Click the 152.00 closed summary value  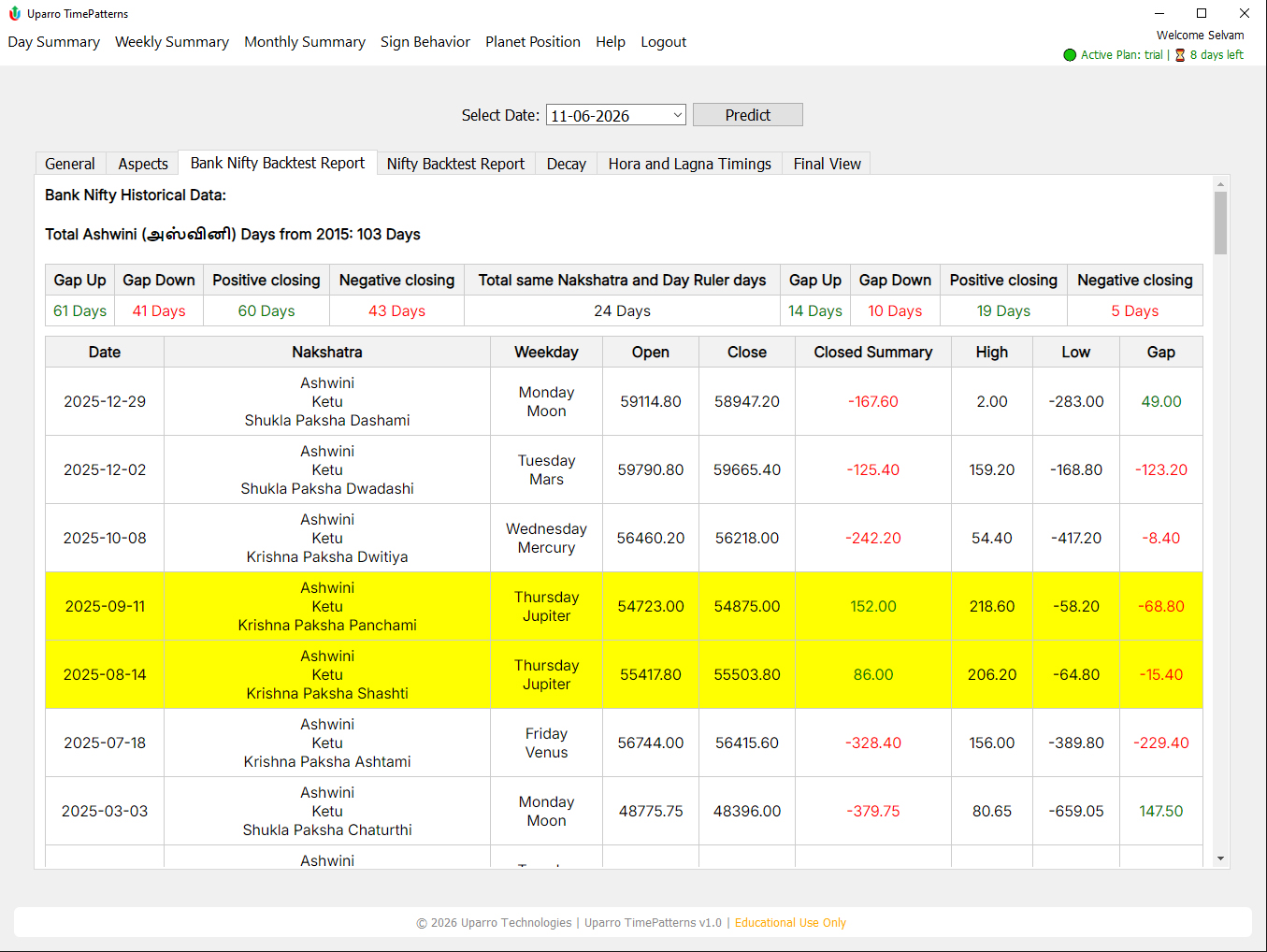point(873,606)
